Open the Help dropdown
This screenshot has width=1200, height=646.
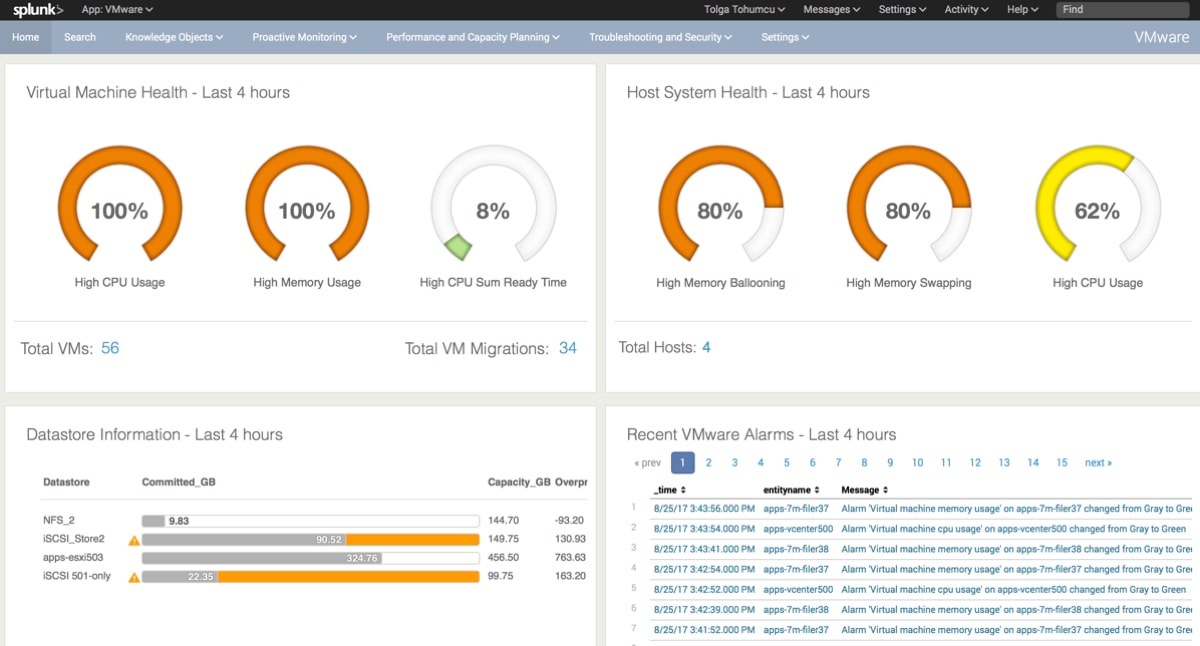pos(1022,9)
